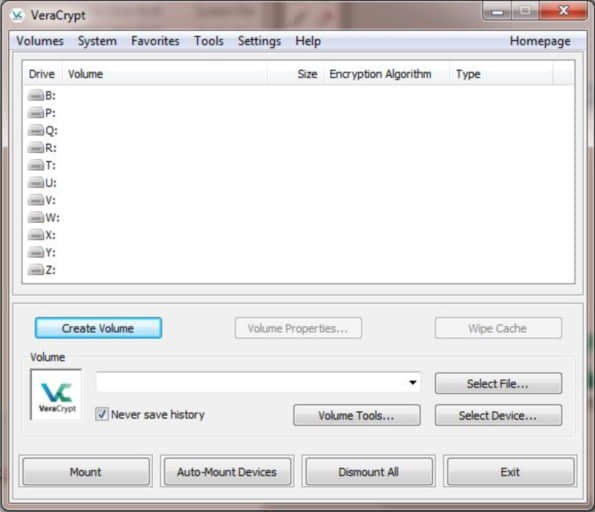This screenshot has width=595, height=512.
Task: Select the W: drive letter text
Action: tap(52, 218)
